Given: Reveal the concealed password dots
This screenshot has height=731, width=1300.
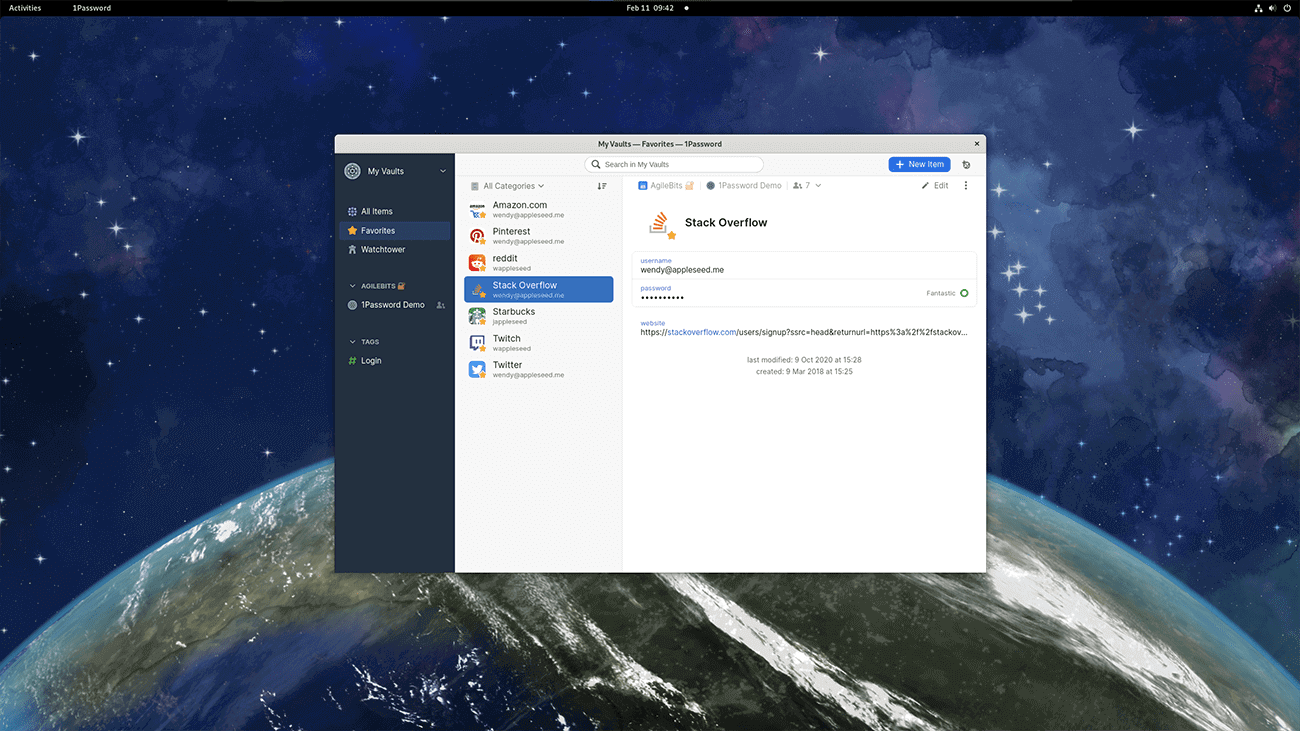Looking at the screenshot, I should pyautogui.click(x=663, y=297).
